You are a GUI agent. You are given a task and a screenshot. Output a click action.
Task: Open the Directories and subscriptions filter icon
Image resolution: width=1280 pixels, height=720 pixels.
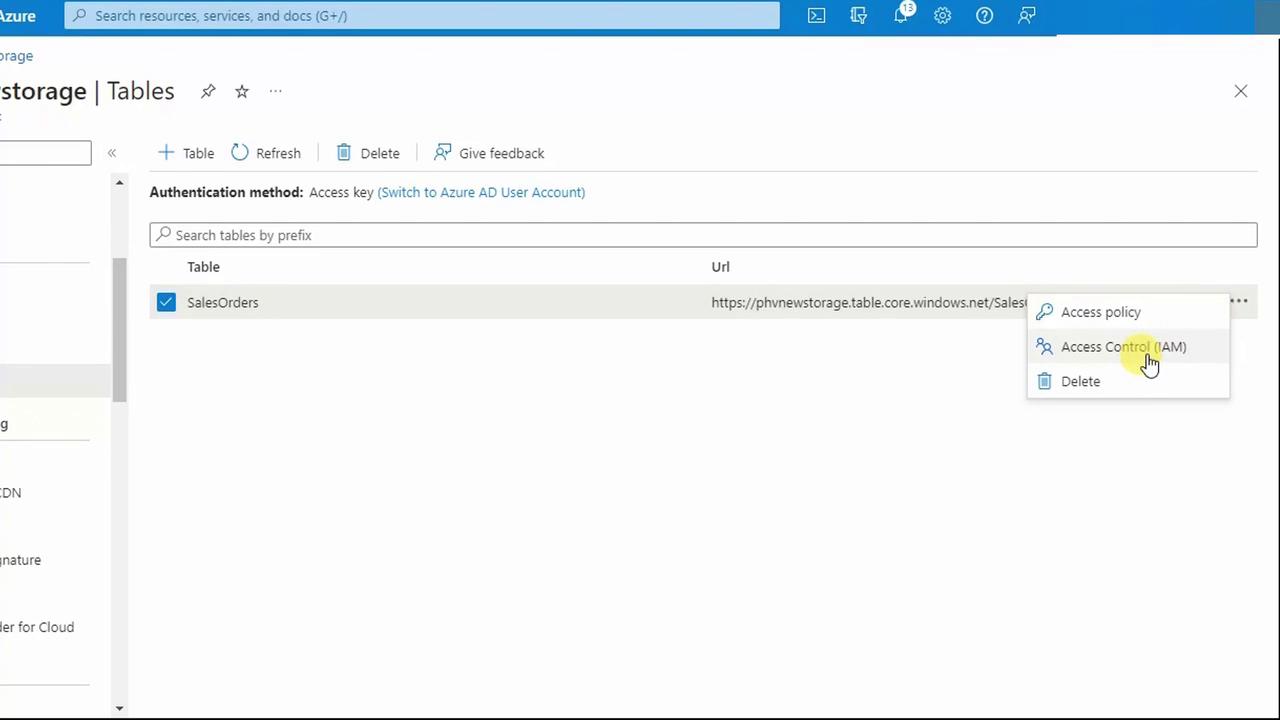coord(859,15)
